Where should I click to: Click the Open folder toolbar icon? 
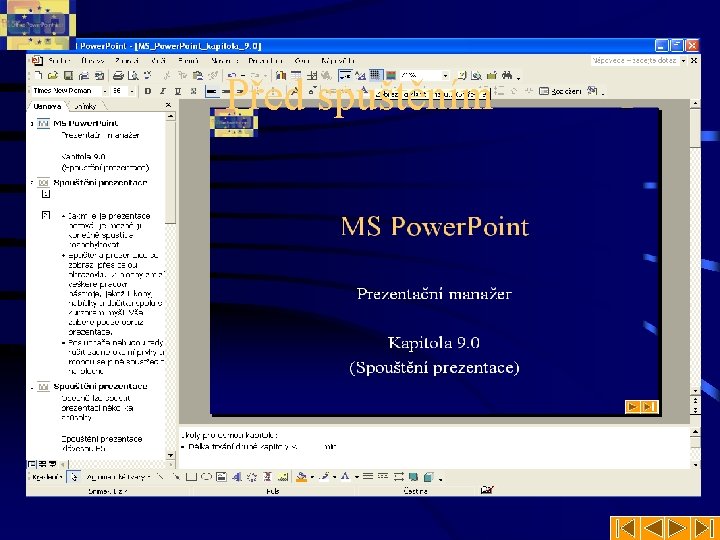click(53, 75)
